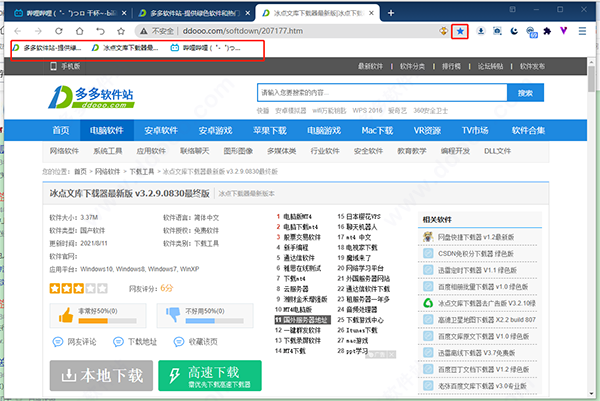
Task: Open the 冰点文库下载器 bookmark in bookmarks bar
Action: tap(125, 48)
